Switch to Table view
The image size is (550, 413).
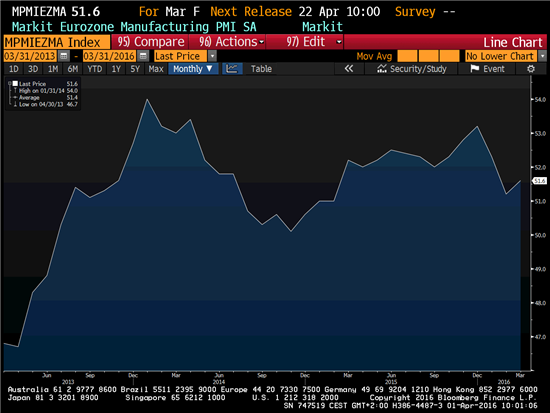tap(261, 69)
